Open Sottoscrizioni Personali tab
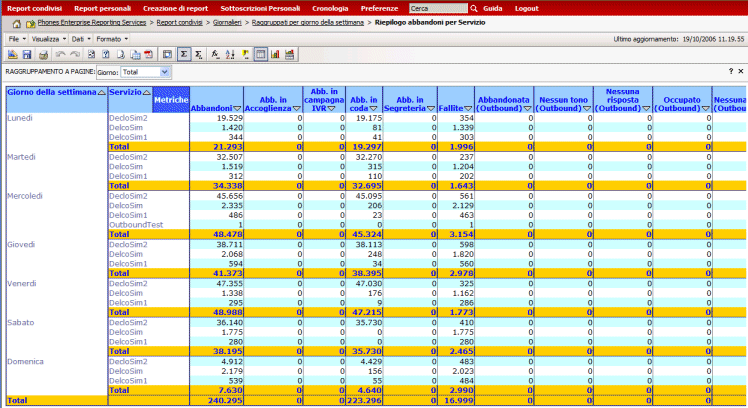This screenshot has width=748, height=408. [260, 8]
